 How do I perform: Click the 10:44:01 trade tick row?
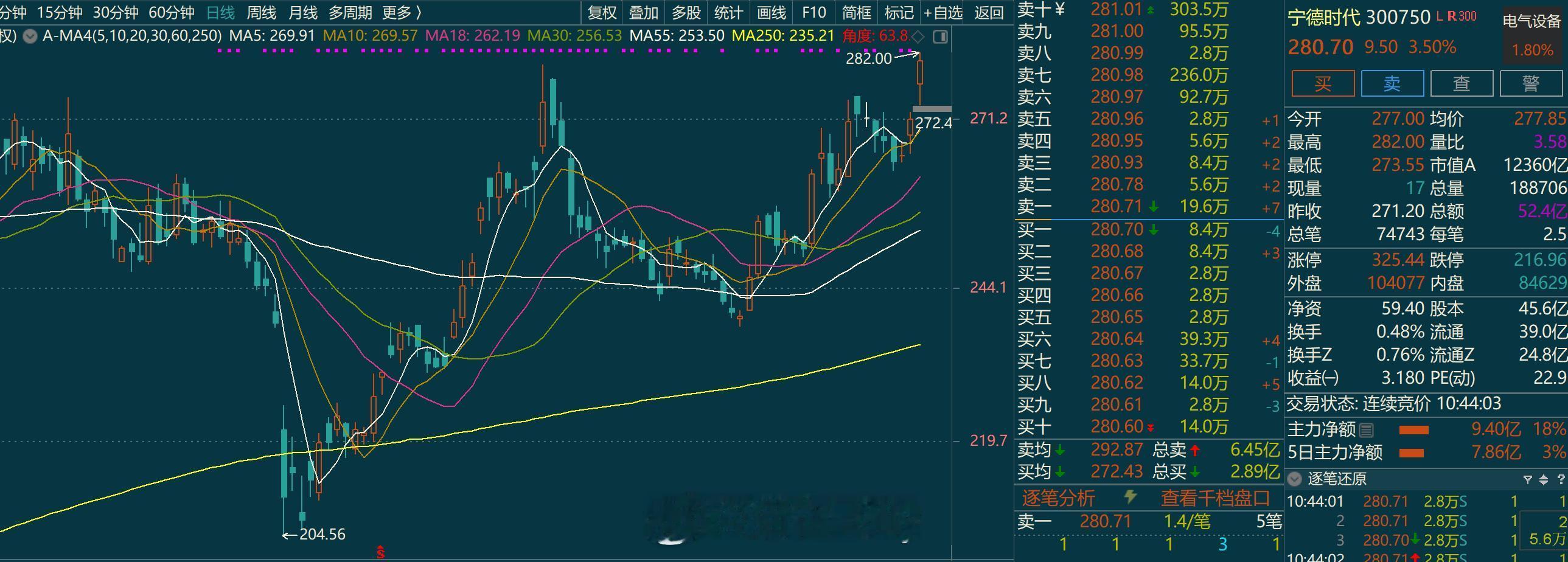pos(1426,502)
